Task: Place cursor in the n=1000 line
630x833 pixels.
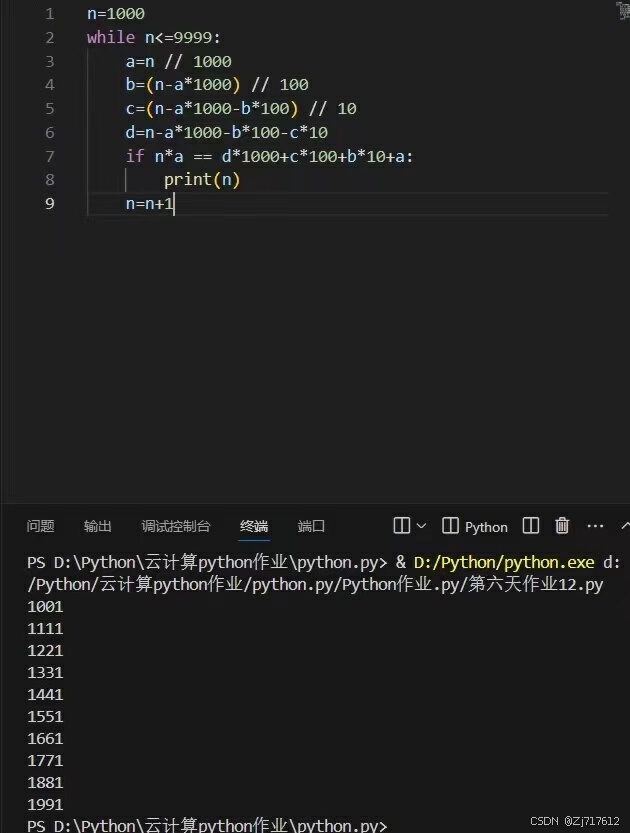Action: tap(116, 14)
